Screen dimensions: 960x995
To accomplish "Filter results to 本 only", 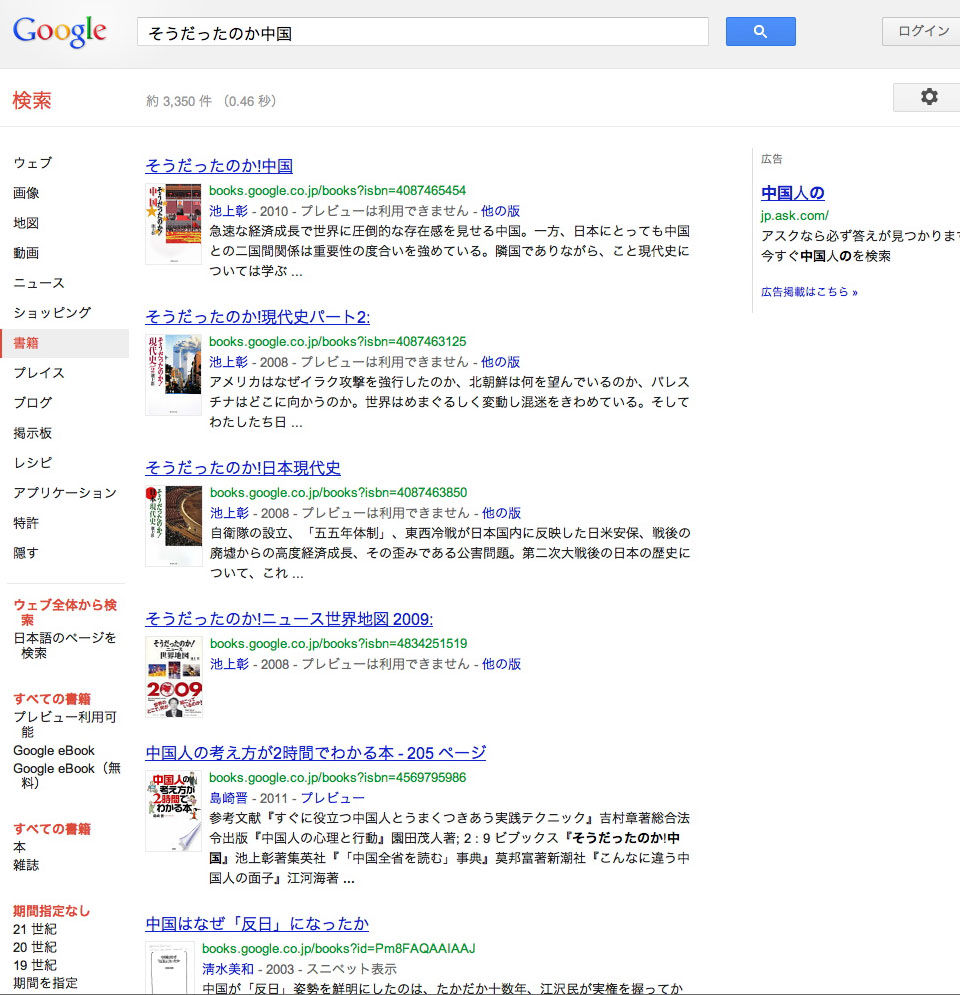I will [x=19, y=847].
